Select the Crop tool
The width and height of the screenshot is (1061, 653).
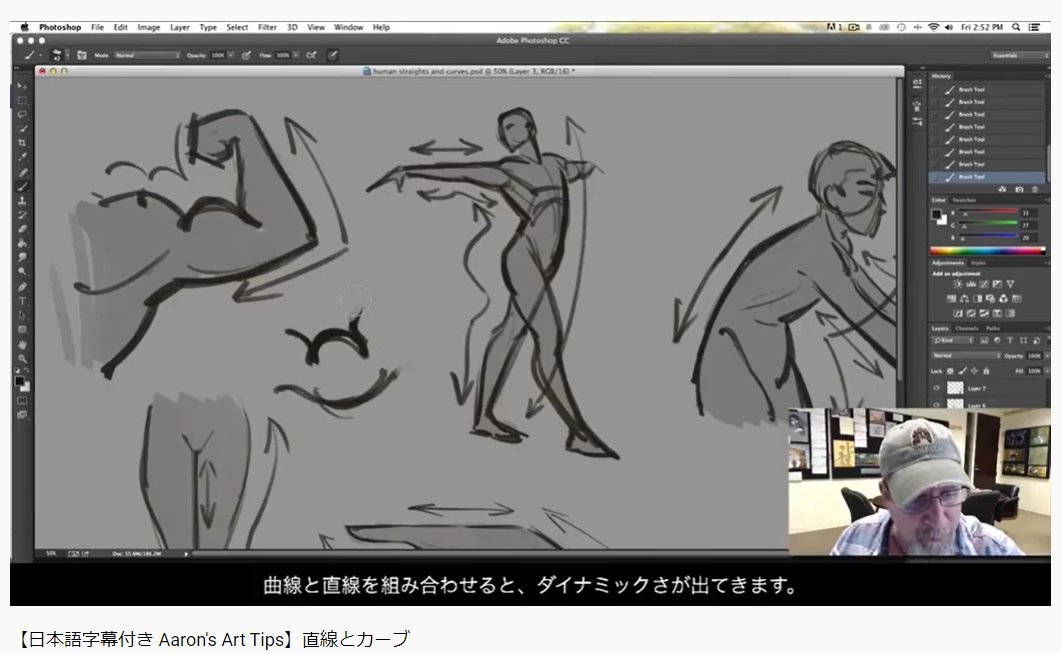click(x=22, y=143)
